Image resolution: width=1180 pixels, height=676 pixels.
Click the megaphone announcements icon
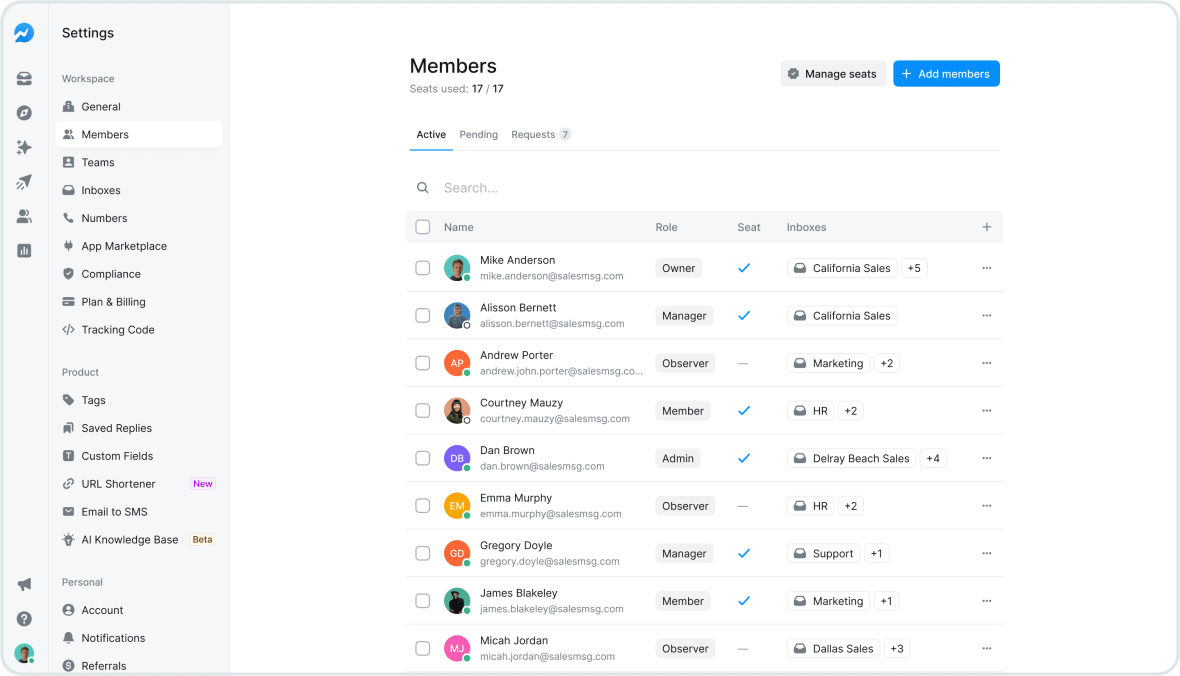coord(24,583)
